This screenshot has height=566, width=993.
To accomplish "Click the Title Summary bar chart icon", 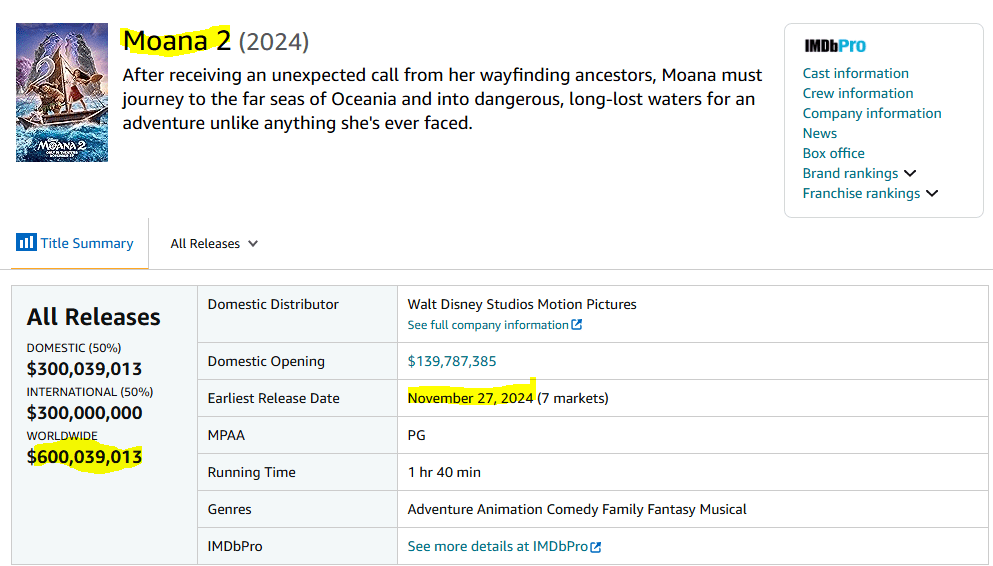I will (26, 243).
